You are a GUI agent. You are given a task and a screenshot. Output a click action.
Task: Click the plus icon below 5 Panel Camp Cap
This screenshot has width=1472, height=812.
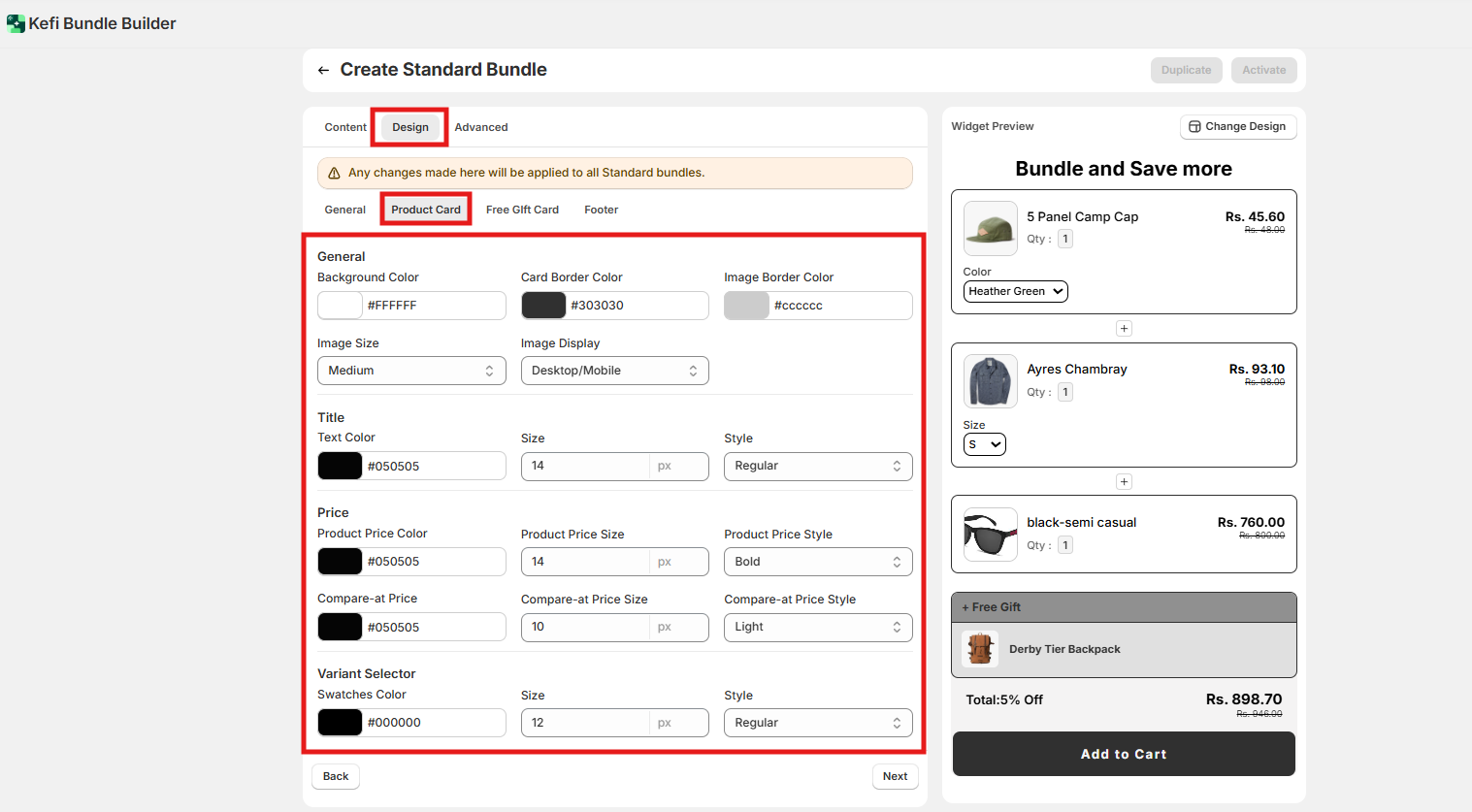[1124, 329]
